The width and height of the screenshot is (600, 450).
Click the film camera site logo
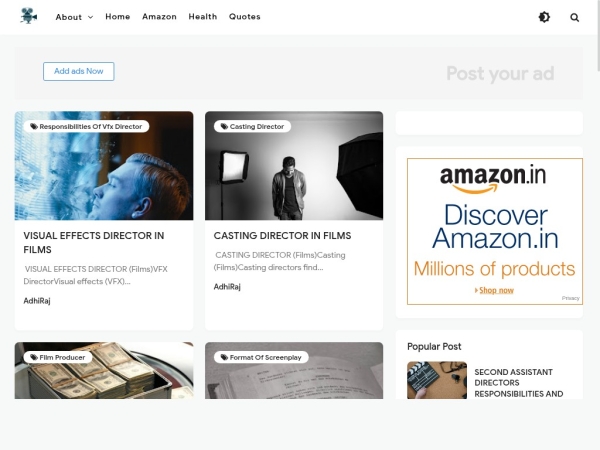pos(29,16)
